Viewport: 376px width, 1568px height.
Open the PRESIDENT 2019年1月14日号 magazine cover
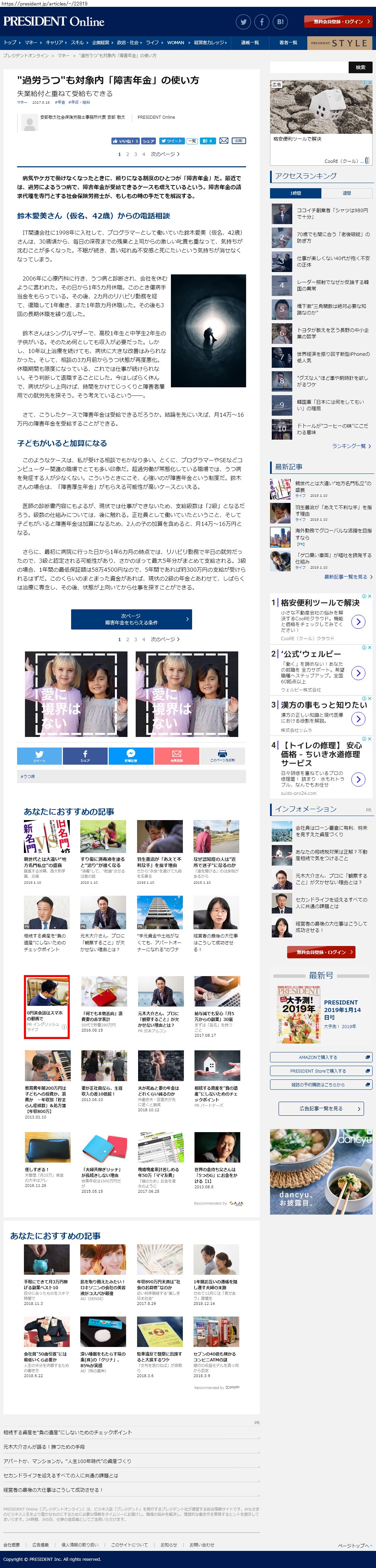click(299, 1014)
